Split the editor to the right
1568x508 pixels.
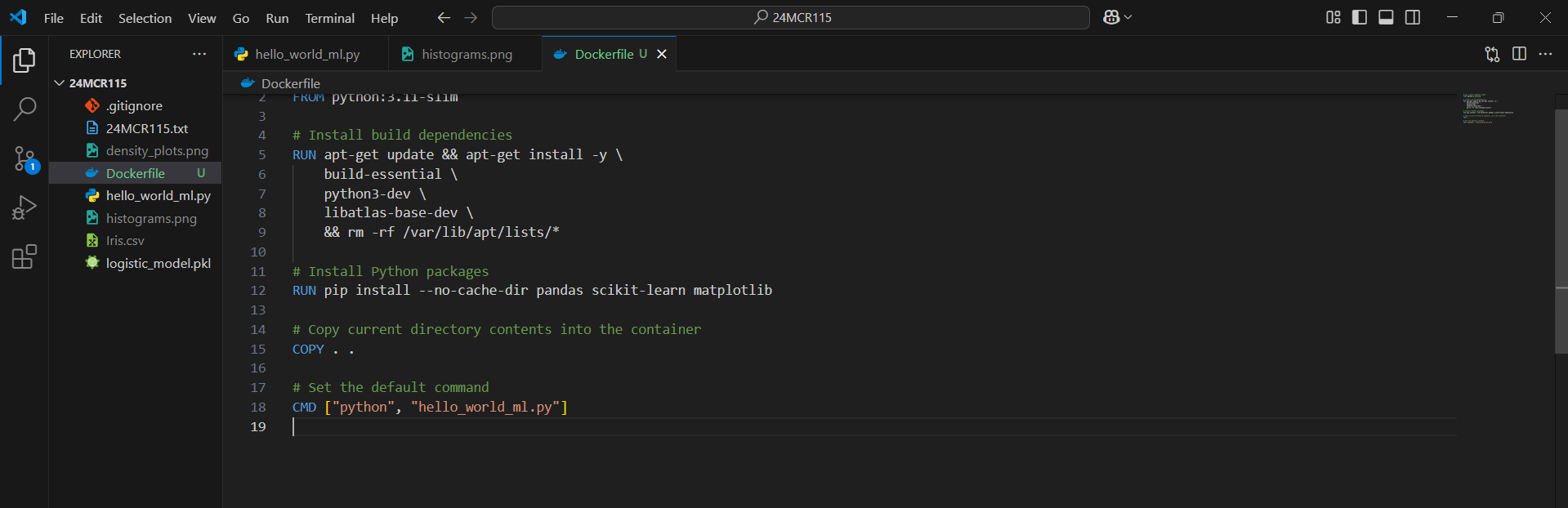(1519, 54)
